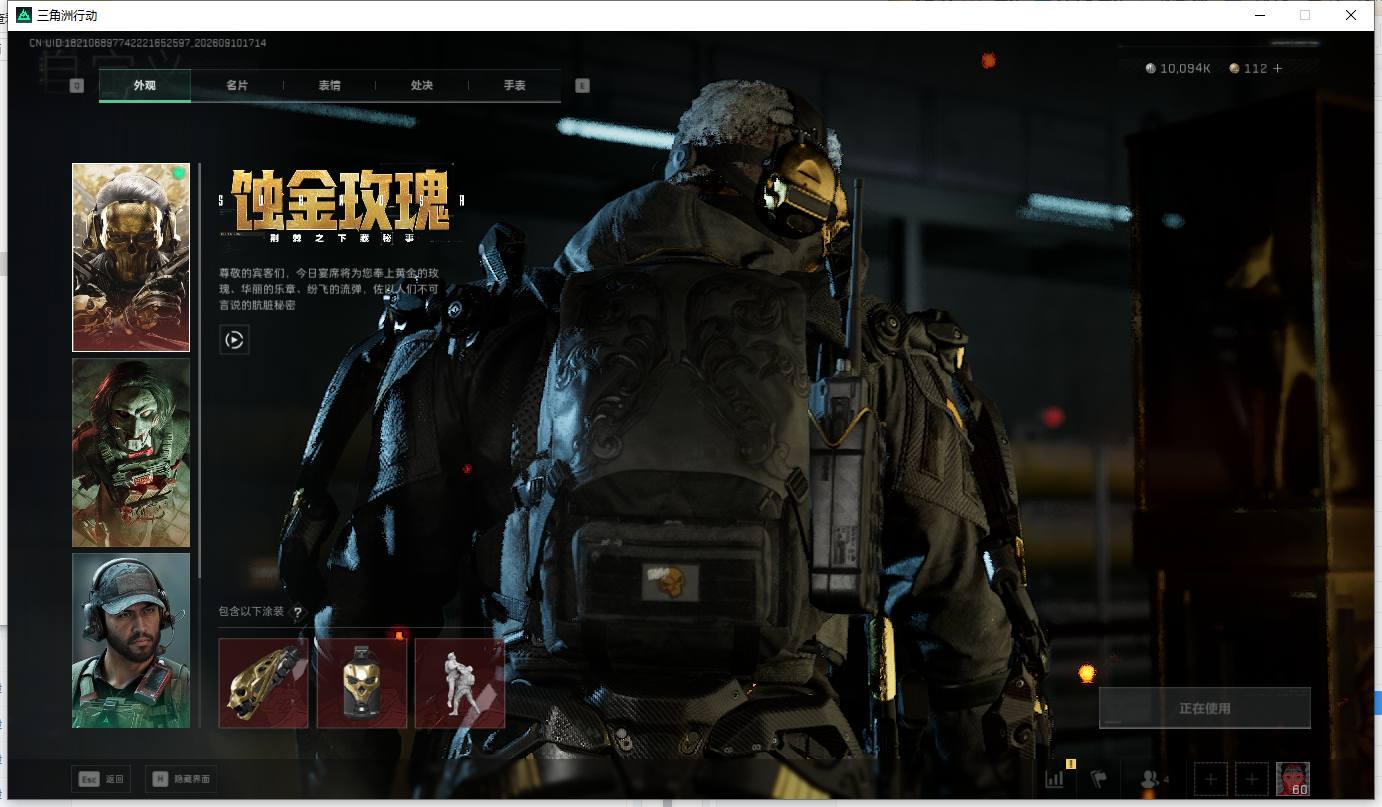Switch to the 名片 tab
This screenshot has width=1382, height=807.
[x=237, y=86]
